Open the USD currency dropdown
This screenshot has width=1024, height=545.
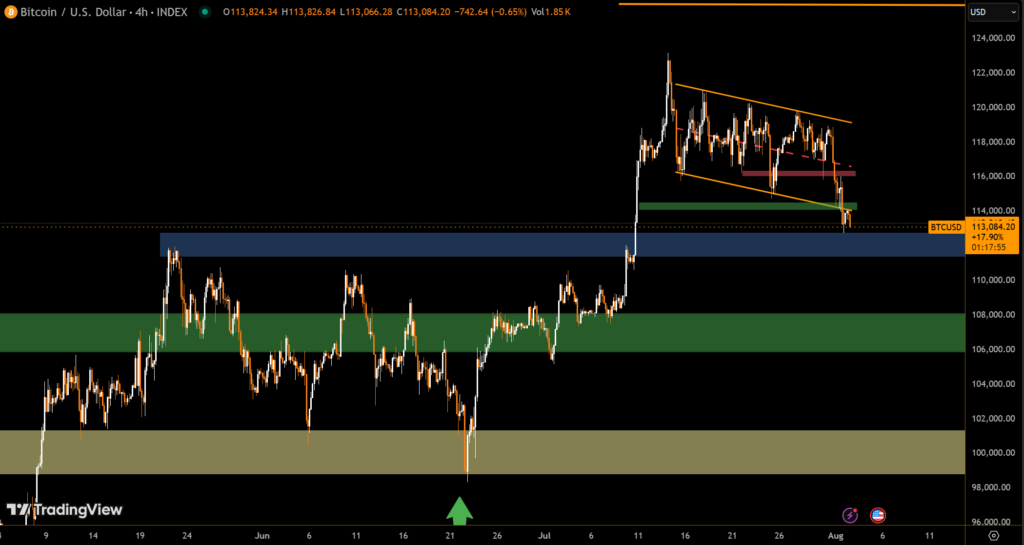coord(992,12)
